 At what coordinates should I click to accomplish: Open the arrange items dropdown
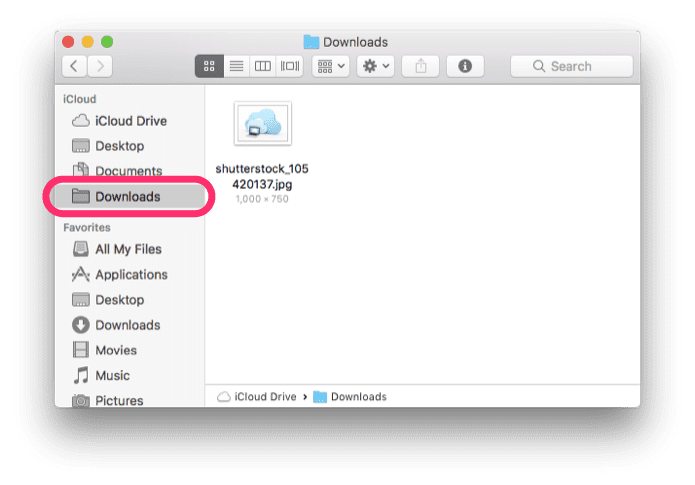(331, 66)
